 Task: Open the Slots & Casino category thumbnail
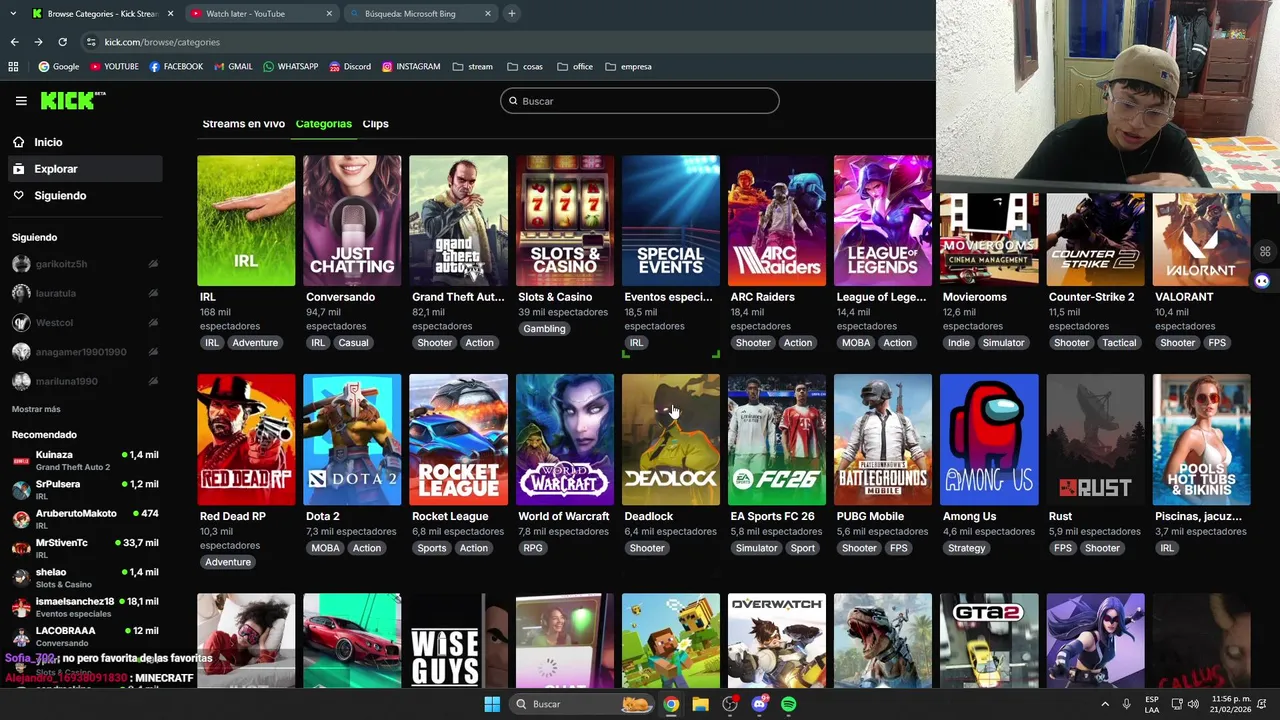pyautogui.click(x=565, y=220)
